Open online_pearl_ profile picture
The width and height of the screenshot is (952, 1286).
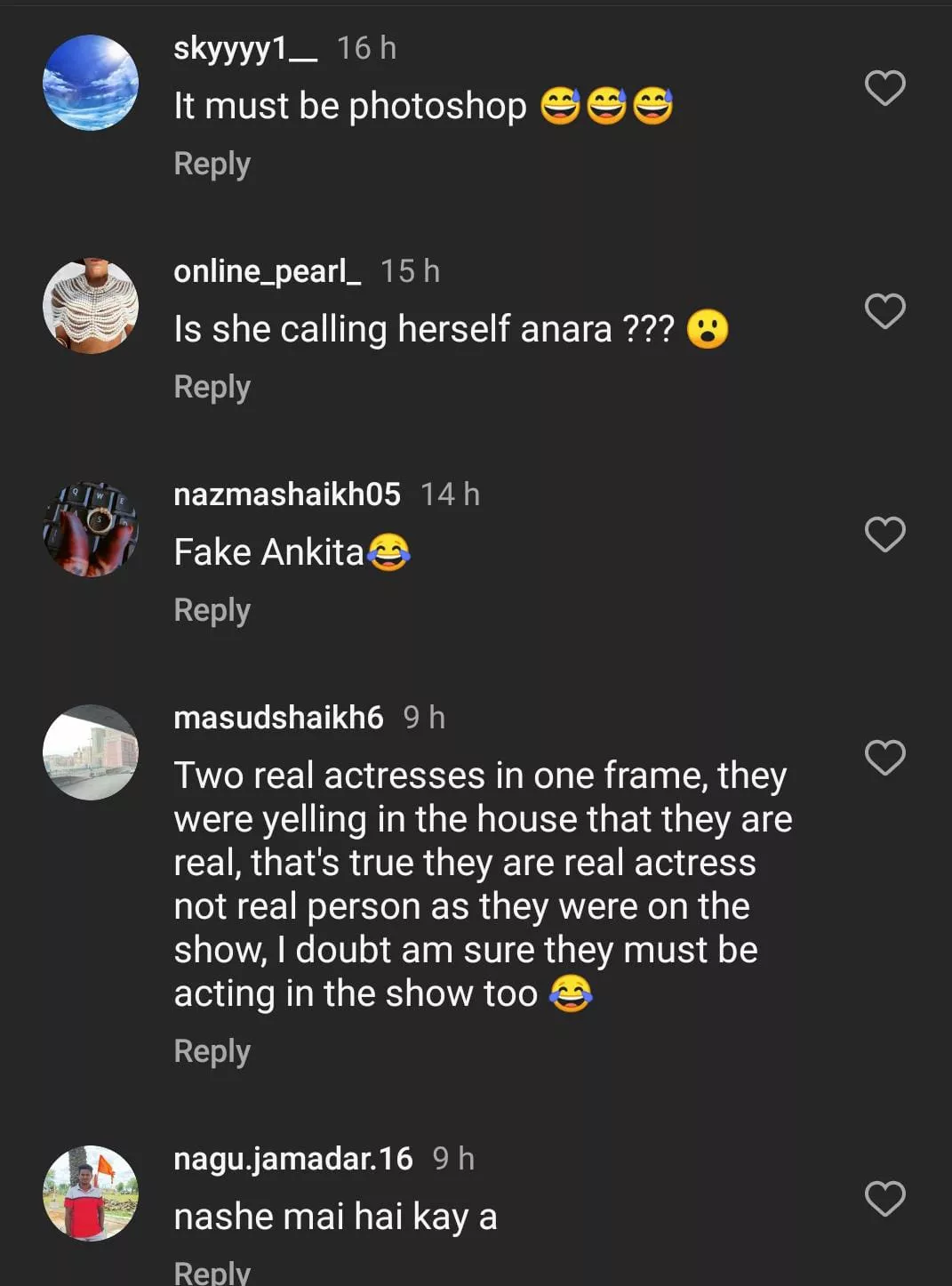pos(91,306)
